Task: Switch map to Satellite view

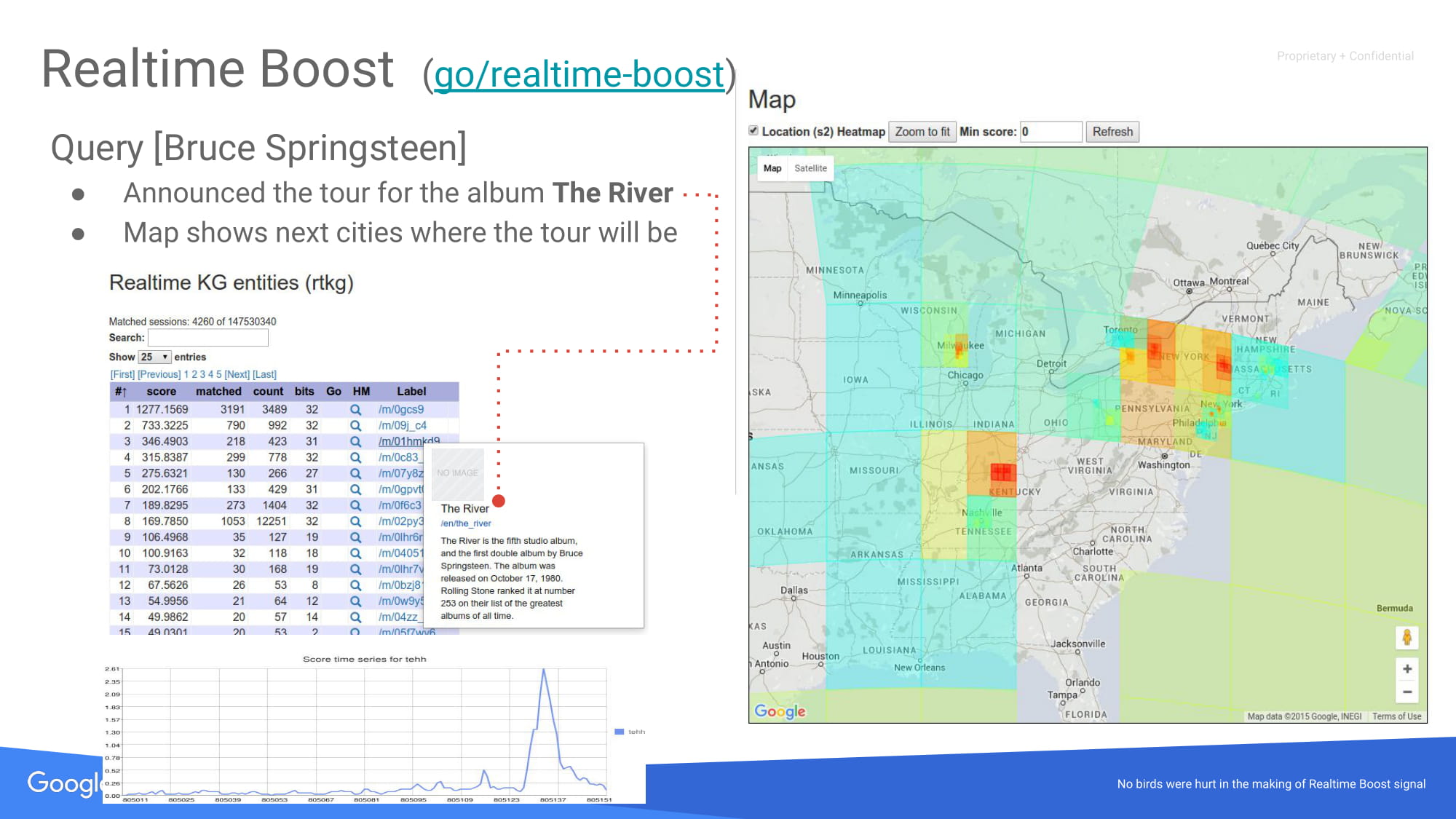Action: [x=810, y=168]
